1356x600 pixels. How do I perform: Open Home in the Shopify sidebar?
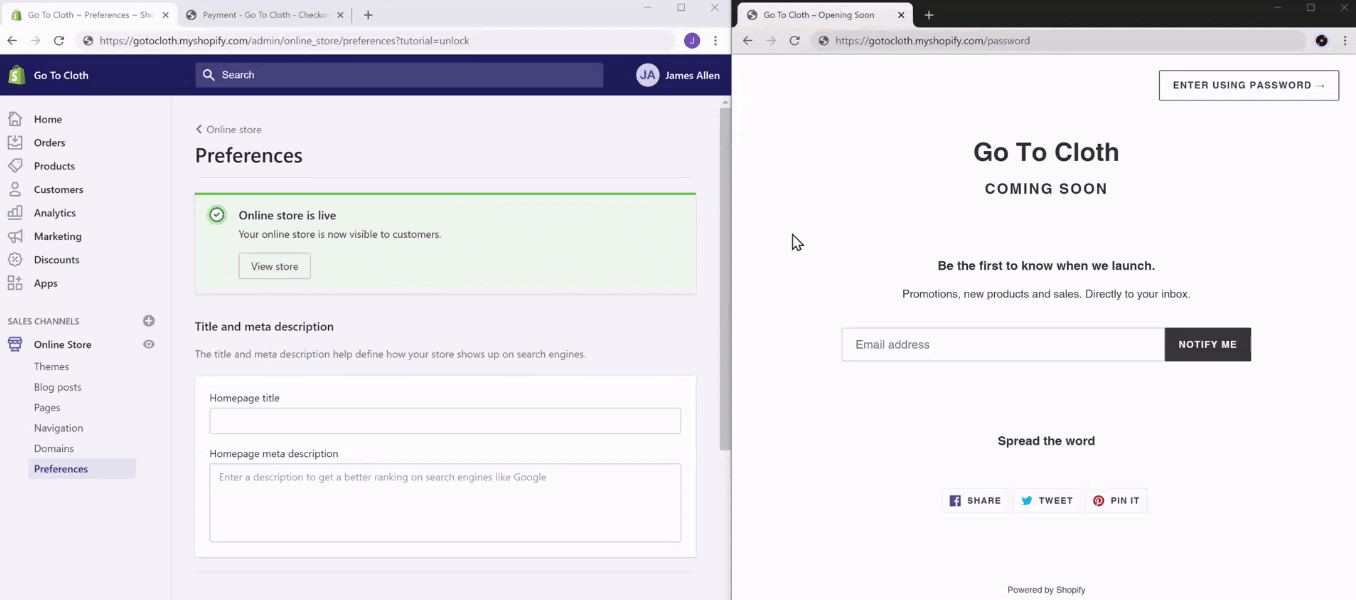[x=48, y=119]
